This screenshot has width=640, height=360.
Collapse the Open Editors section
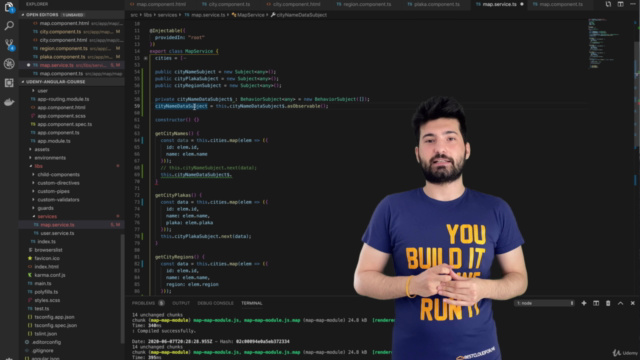click(x=71, y=15)
